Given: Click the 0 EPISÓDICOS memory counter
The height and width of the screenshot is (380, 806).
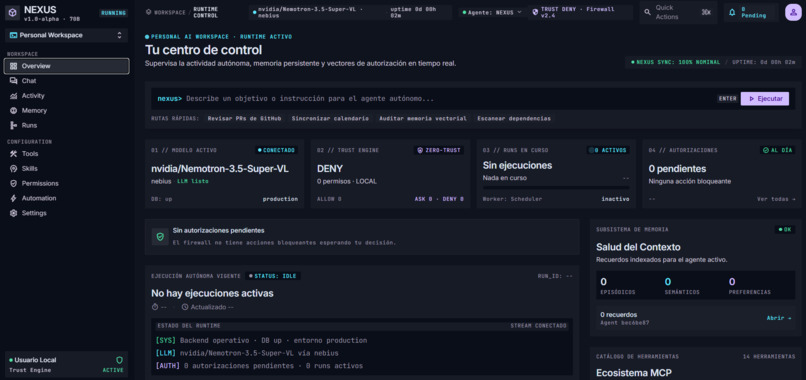Looking at the screenshot, I should pyautogui.click(x=618, y=286).
